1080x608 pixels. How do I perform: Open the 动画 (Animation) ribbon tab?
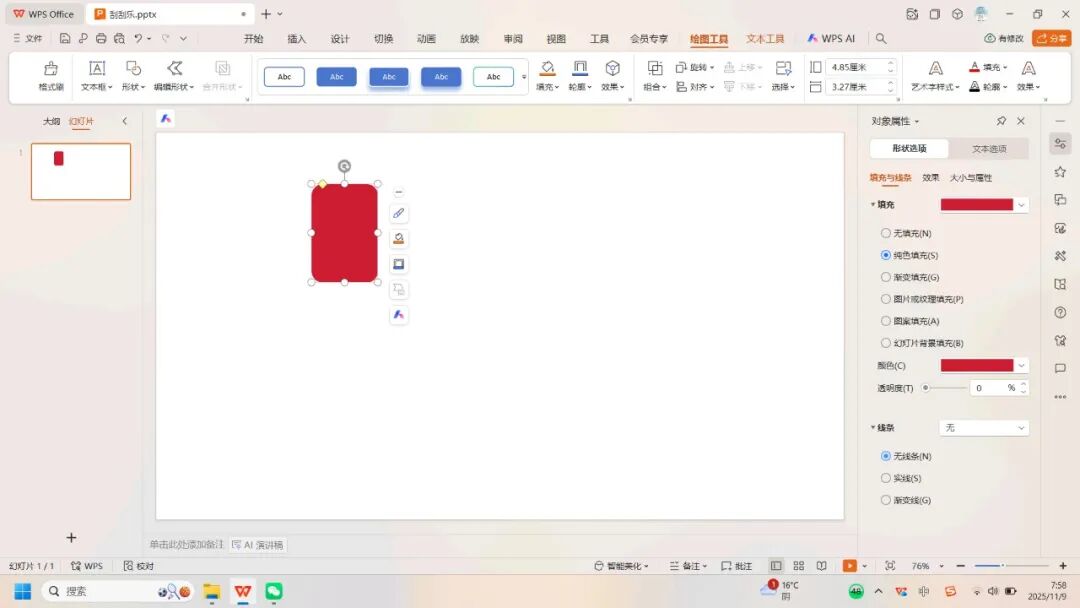pos(426,38)
